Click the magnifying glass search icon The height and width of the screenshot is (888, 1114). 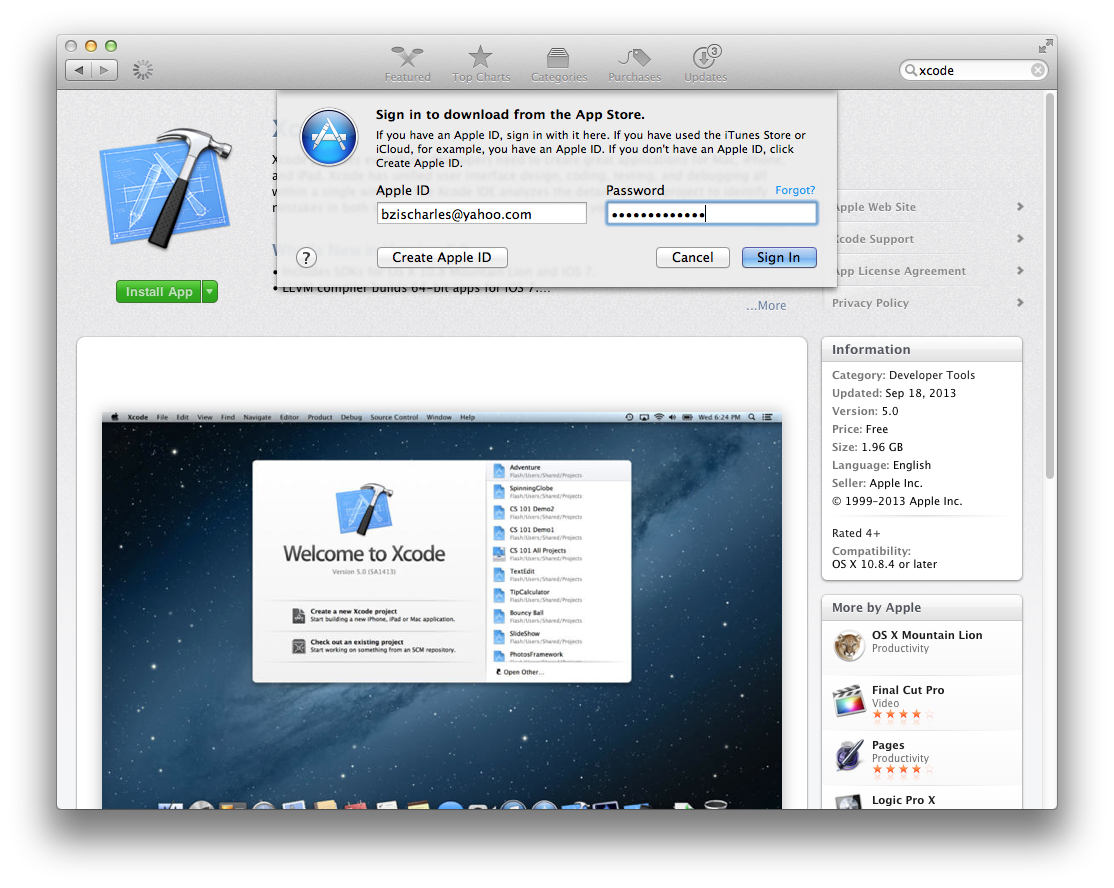pos(910,70)
